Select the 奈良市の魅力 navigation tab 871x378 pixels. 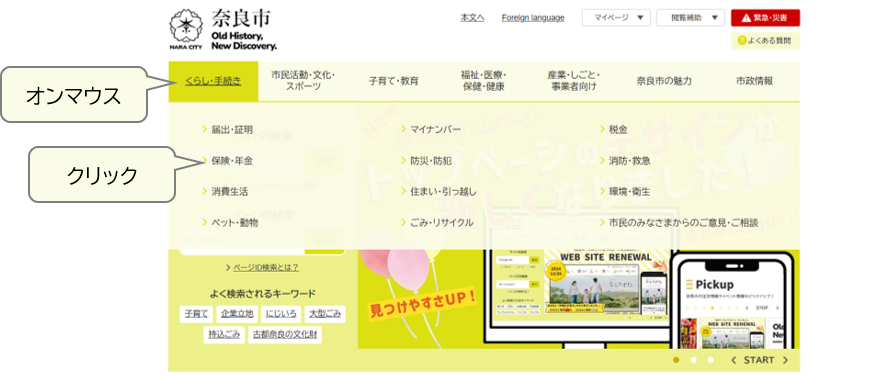[x=664, y=81]
